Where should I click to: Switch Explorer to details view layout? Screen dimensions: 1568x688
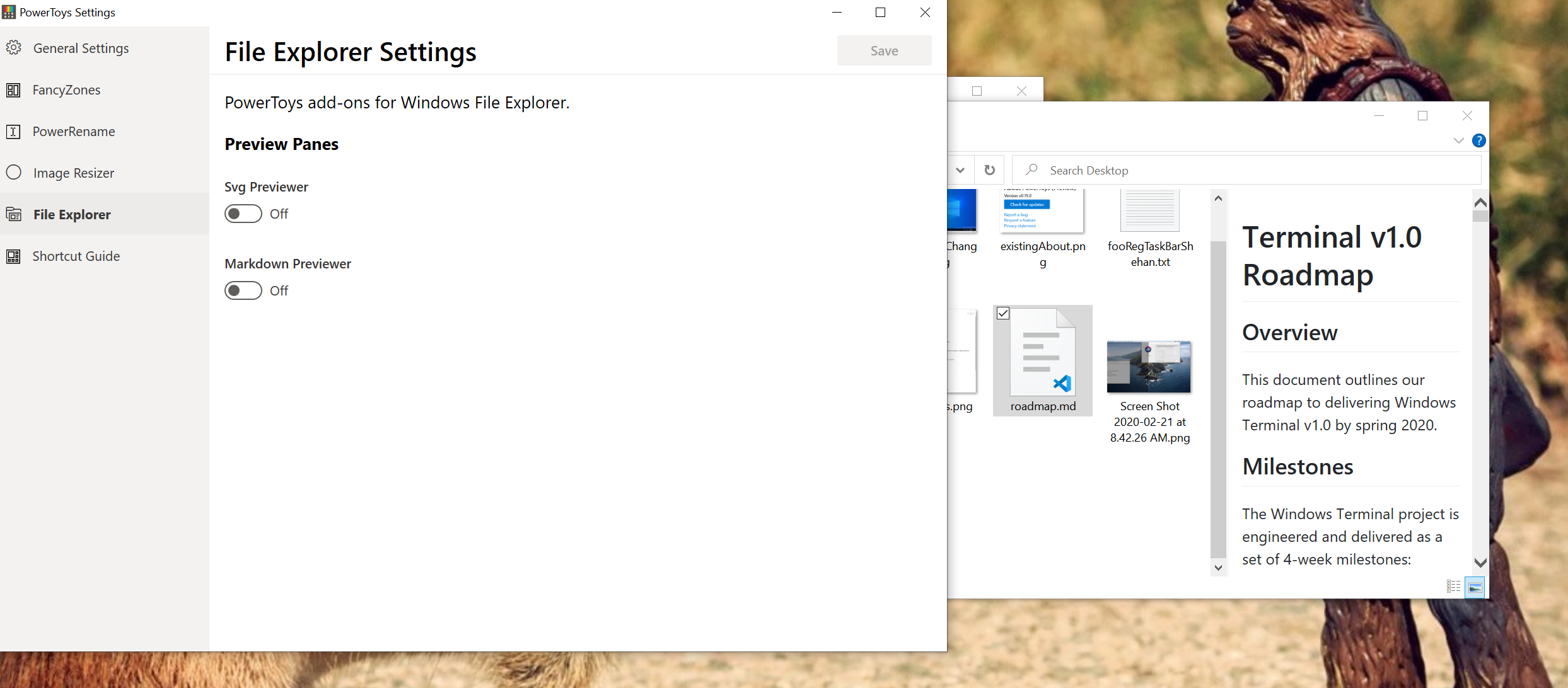click(1453, 586)
